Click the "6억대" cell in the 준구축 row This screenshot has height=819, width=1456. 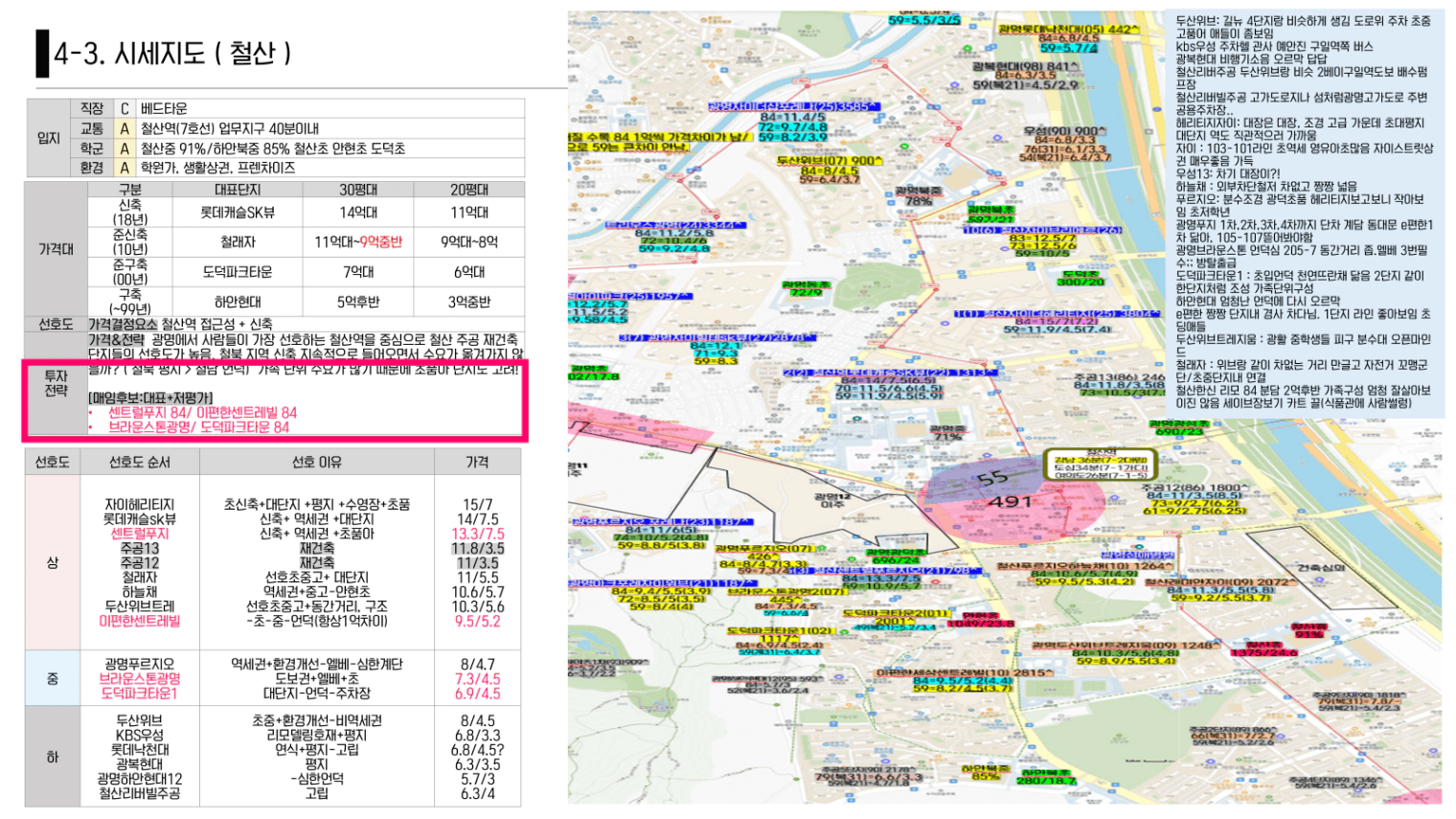click(x=469, y=272)
